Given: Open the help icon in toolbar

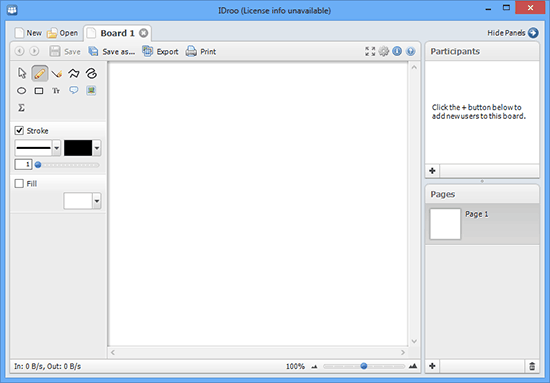Looking at the screenshot, I should [x=410, y=51].
